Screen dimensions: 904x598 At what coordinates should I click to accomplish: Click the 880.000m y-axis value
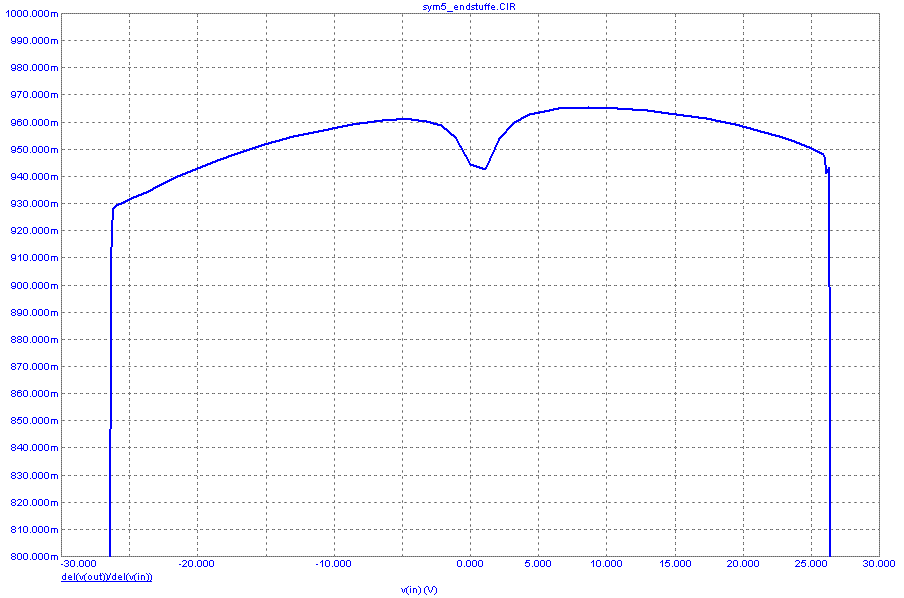(35, 340)
